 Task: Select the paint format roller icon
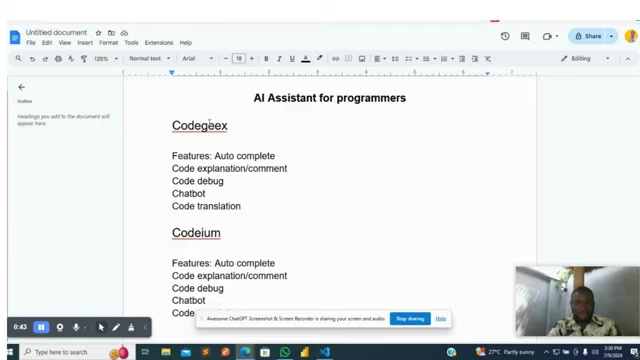click(84, 59)
